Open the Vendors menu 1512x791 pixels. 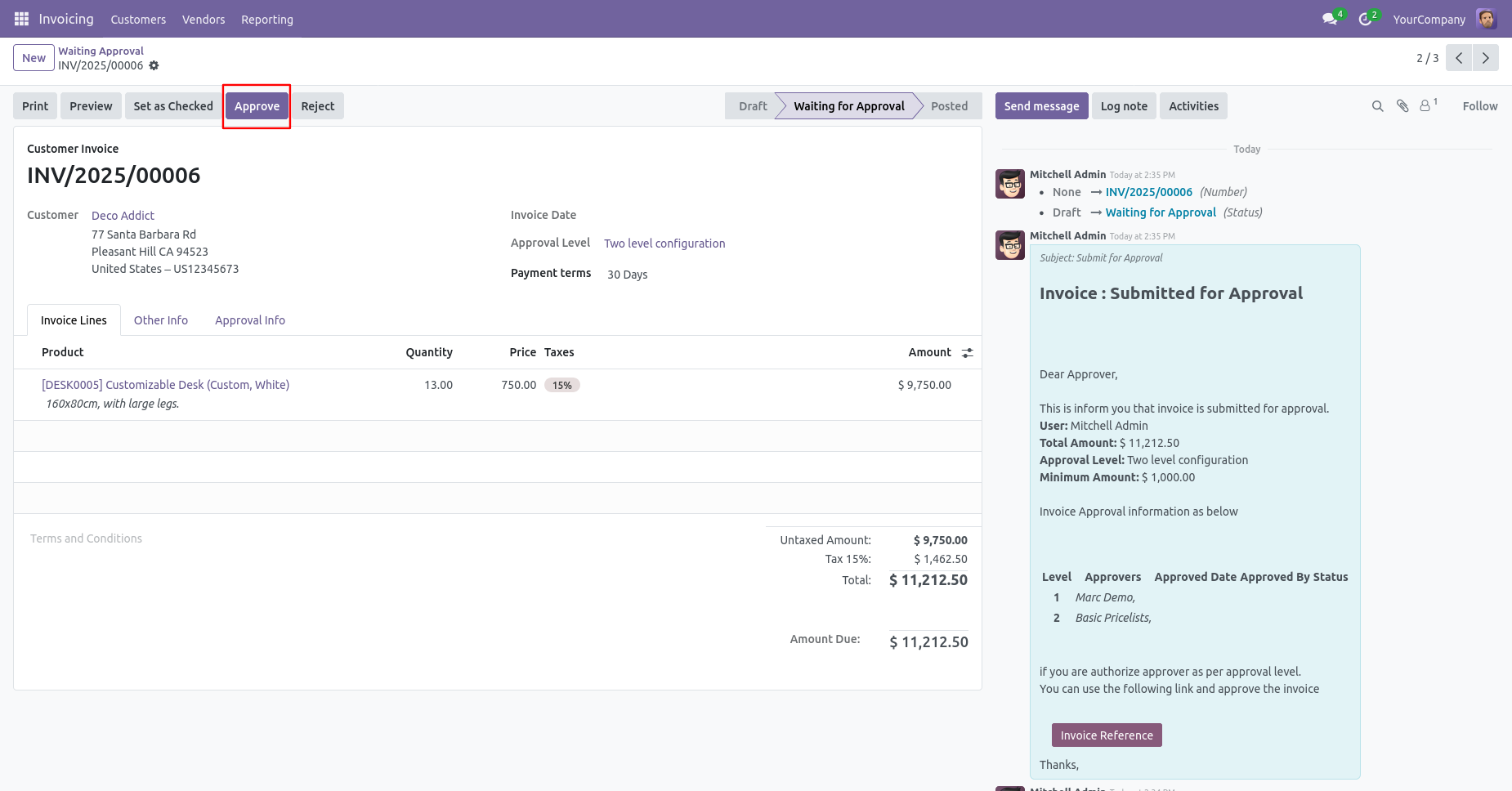pyautogui.click(x=204, y=20)
